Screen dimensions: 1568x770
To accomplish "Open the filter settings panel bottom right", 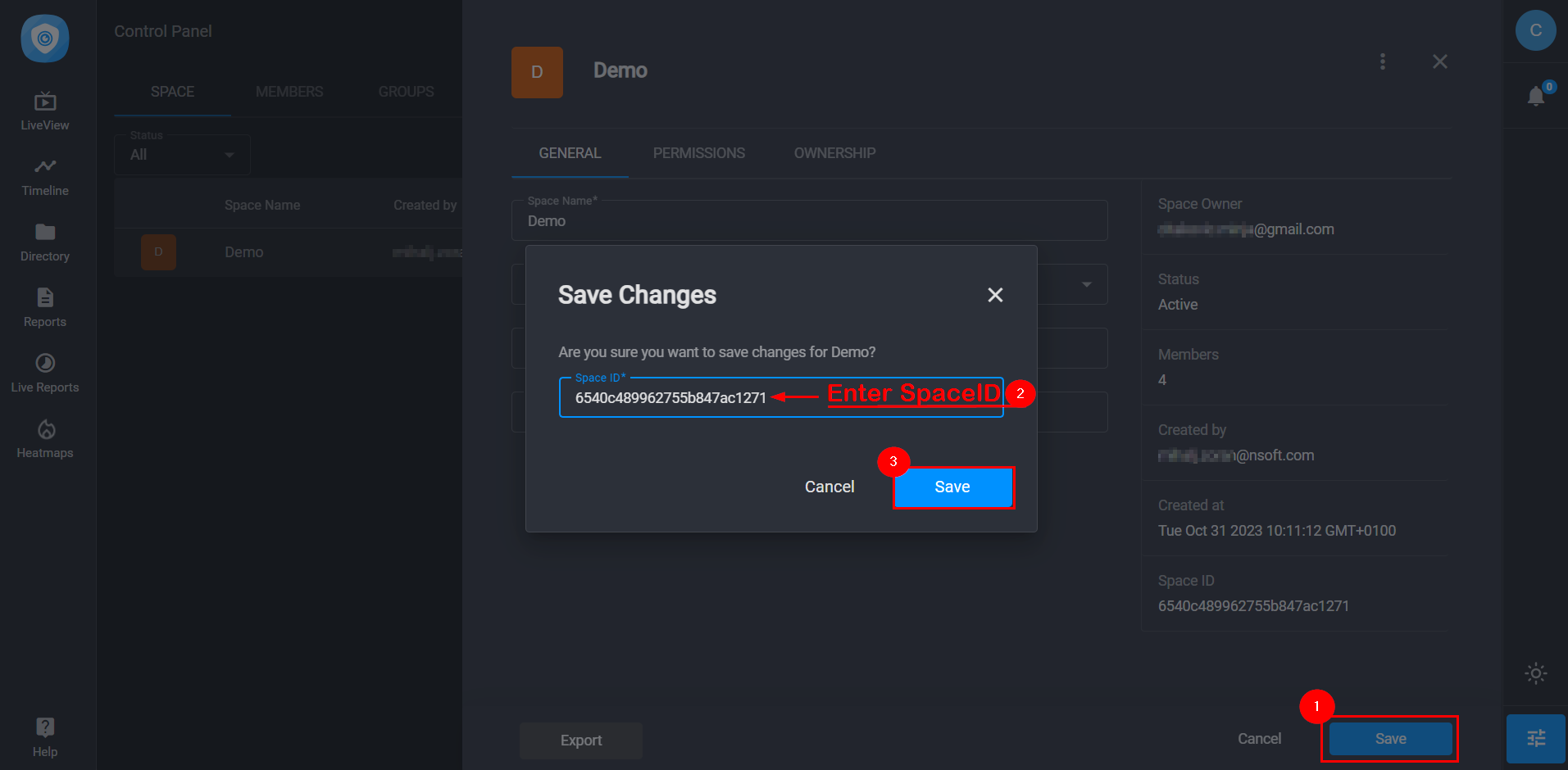I will tap(1534, 738).
